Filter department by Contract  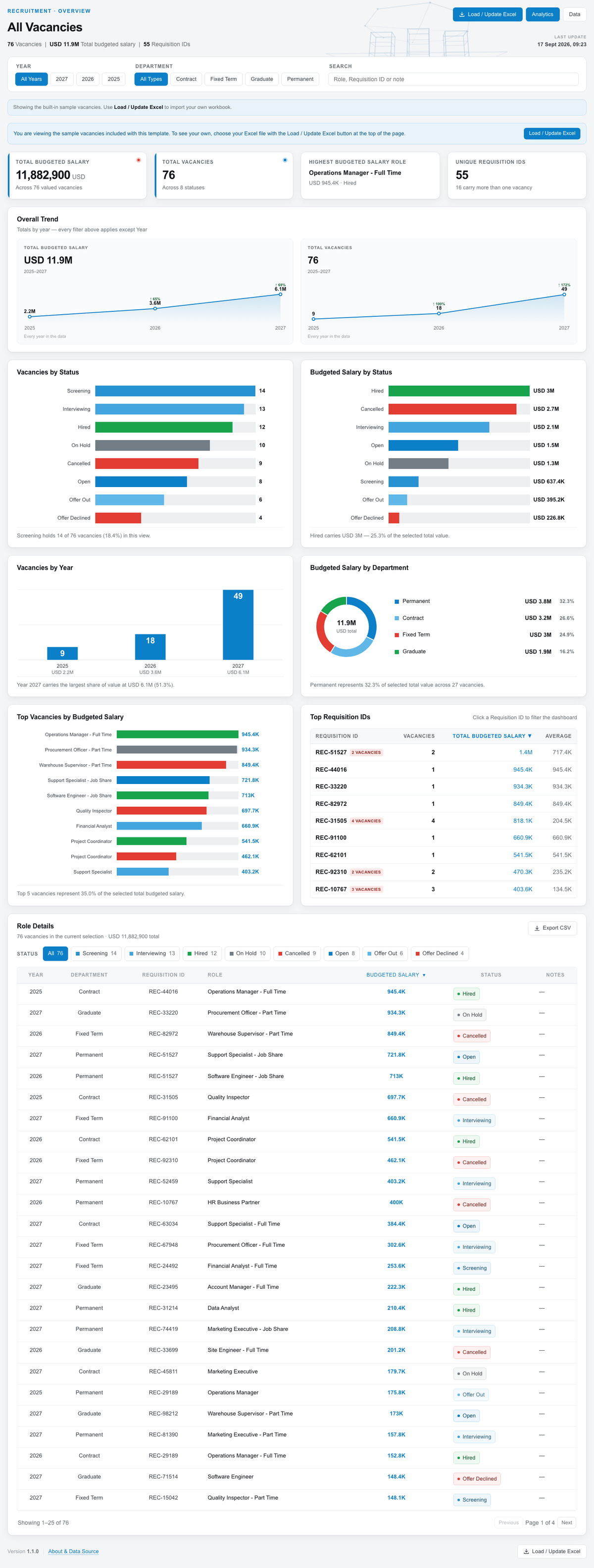click(186, 79)
